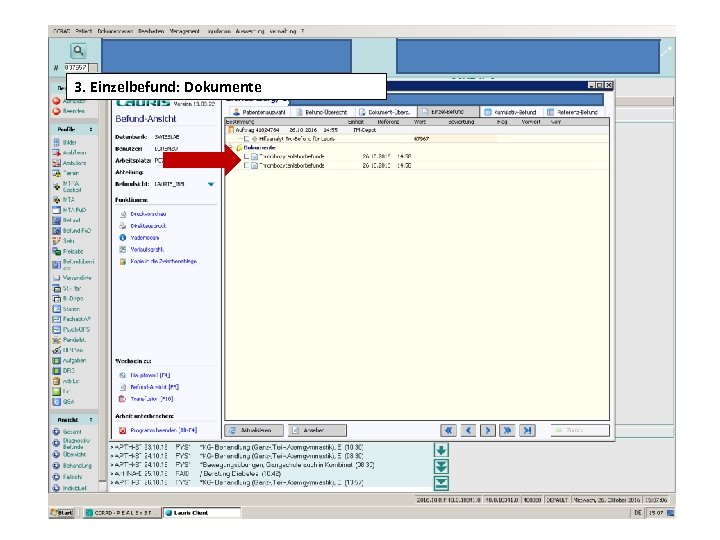The image size is (720, 540).
Task: Open the Management menu
Action: point(185,31)
